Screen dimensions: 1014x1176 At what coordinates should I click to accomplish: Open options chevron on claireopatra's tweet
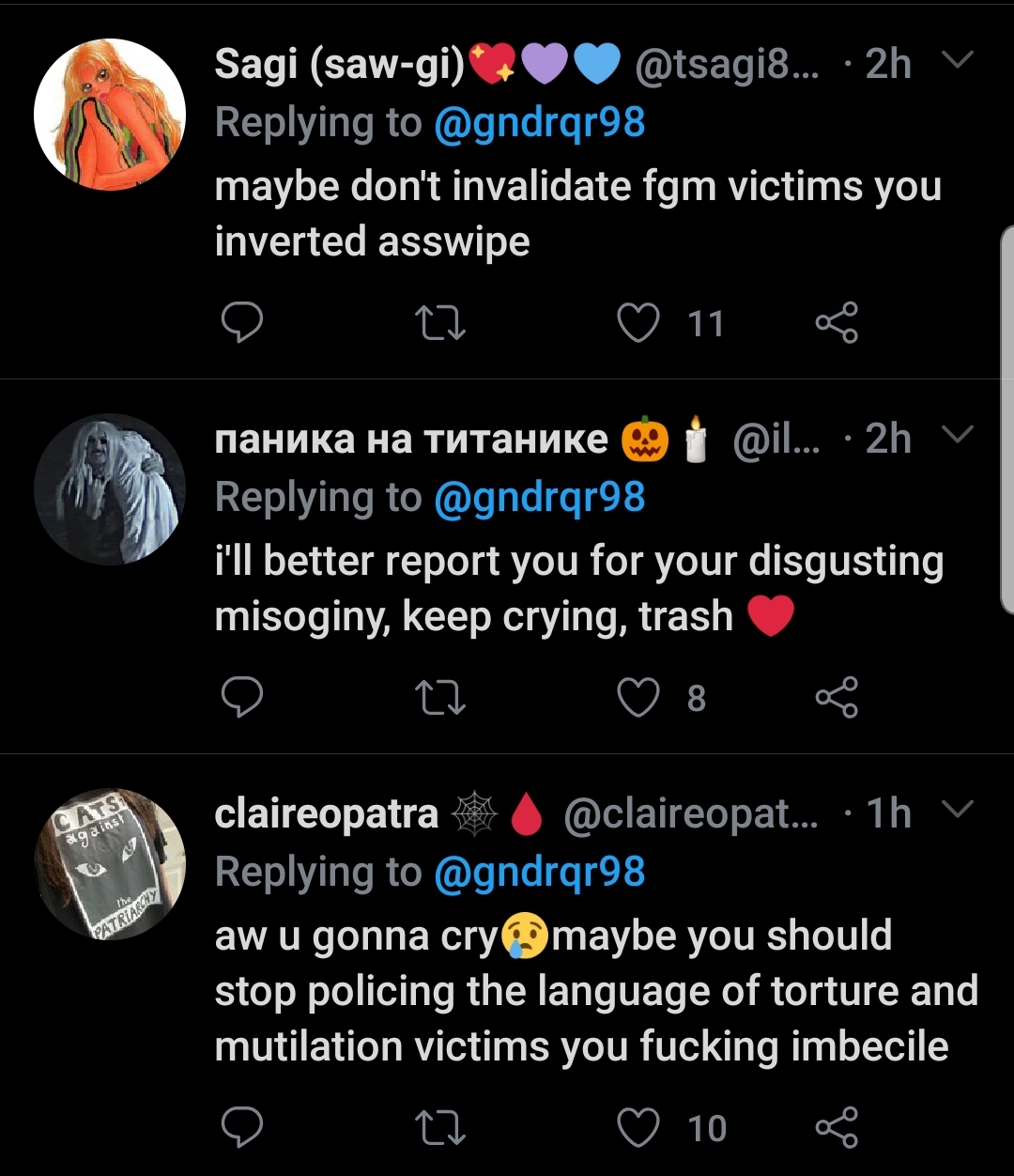tap(957, 810)
